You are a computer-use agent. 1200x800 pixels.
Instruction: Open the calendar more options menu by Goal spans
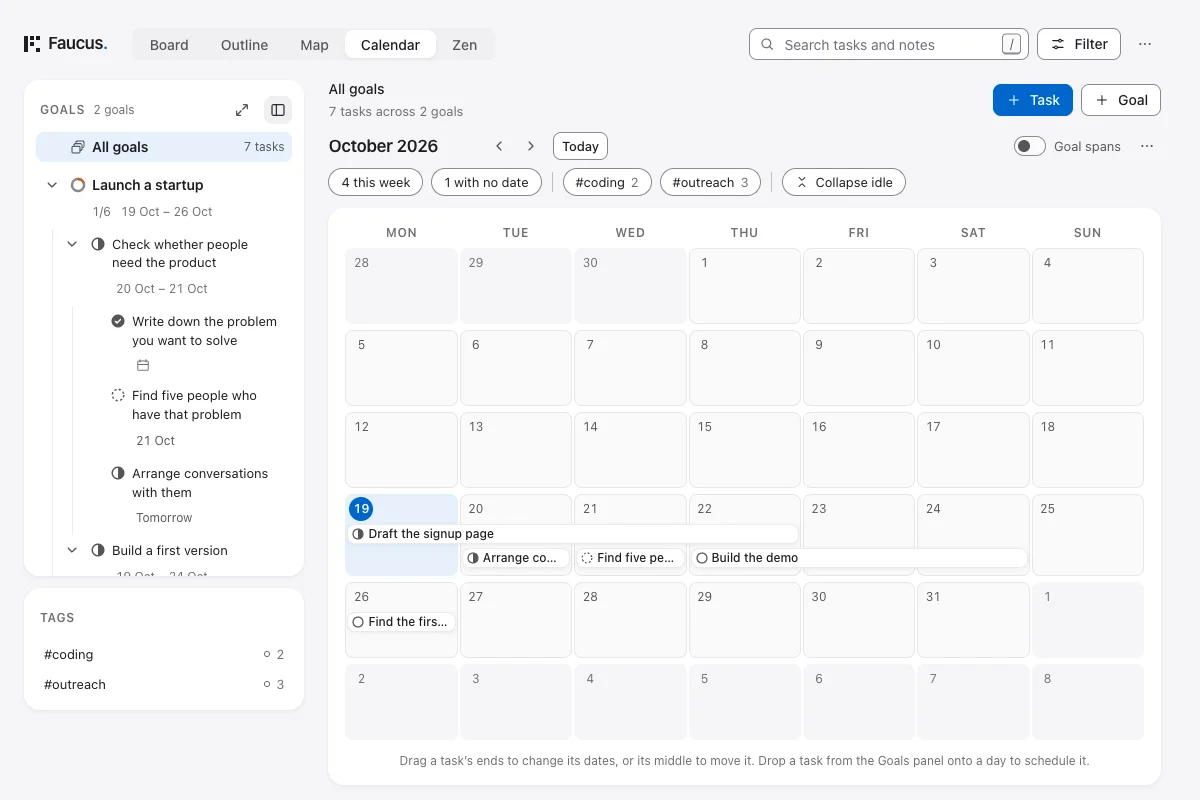point(1147,146)
